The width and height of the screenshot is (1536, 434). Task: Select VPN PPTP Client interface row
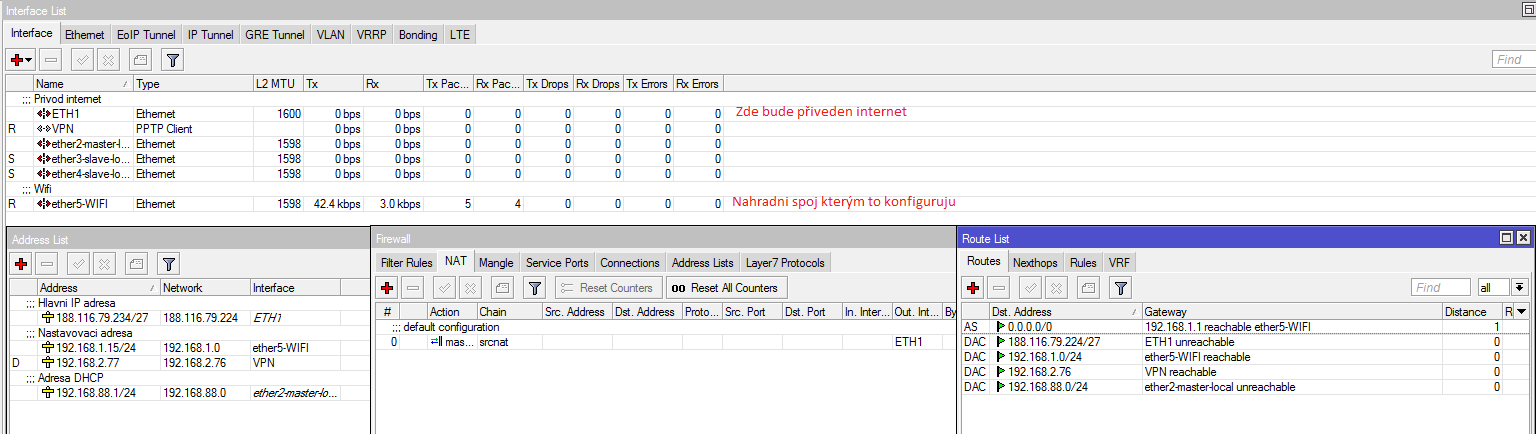(x=364, y=129)
